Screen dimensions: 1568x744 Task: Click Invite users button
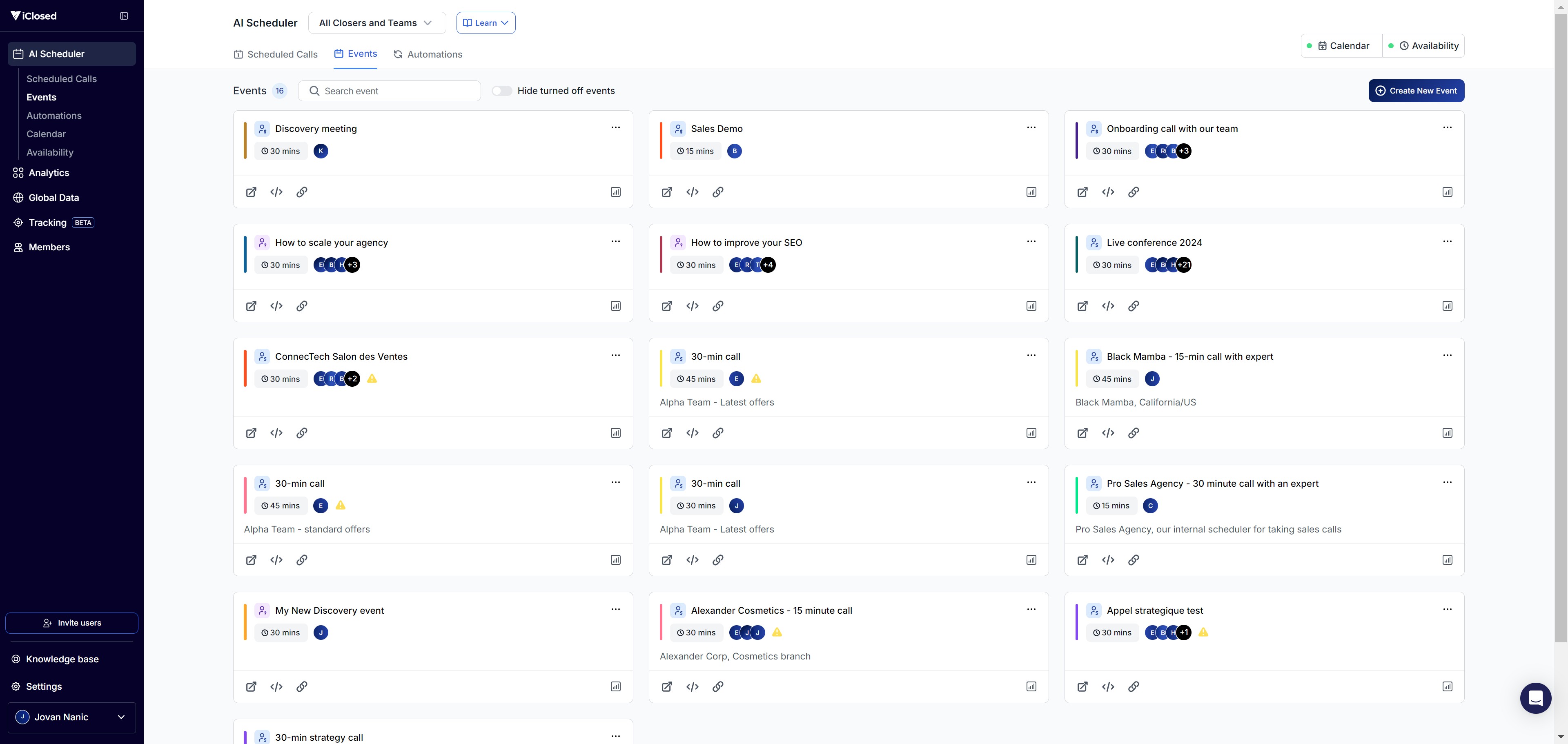click(72, 623)
